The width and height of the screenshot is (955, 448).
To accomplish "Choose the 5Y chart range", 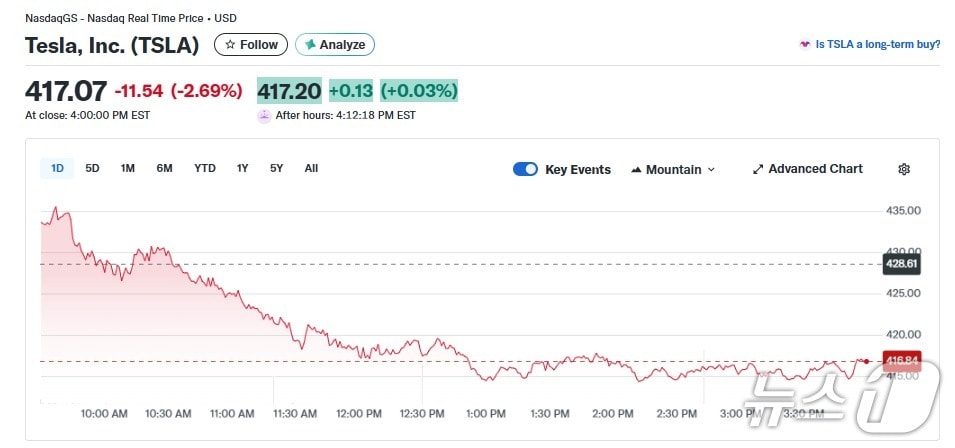I will (x=276, y=168).
